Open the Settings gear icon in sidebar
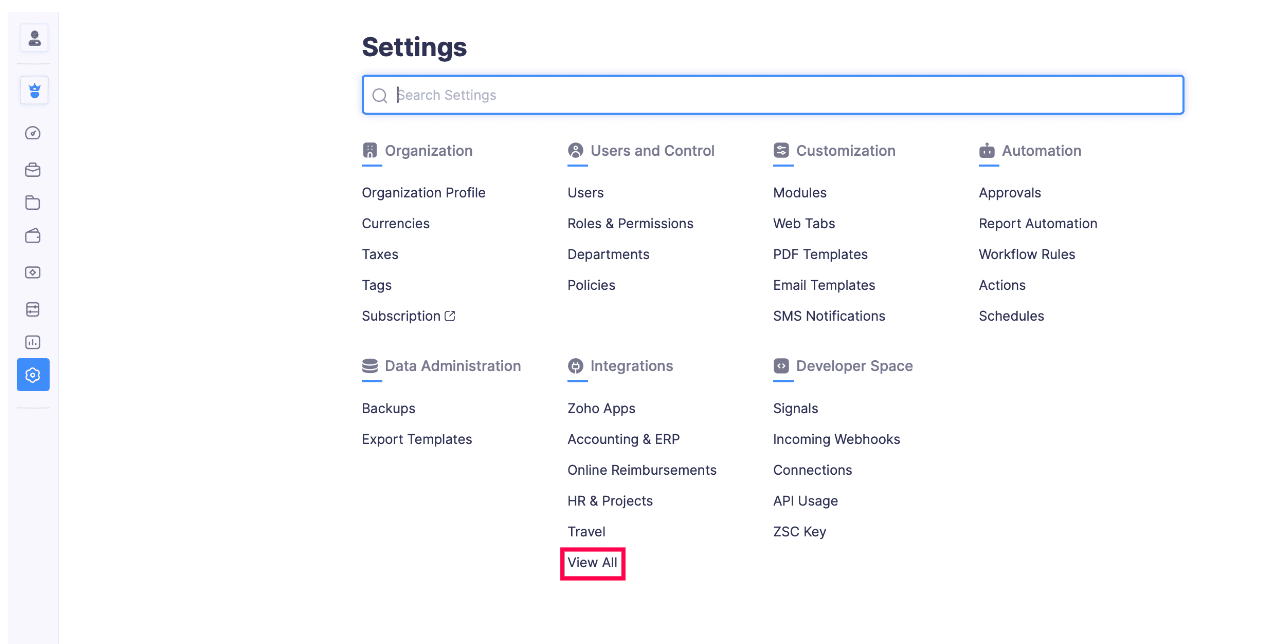 [x=33, y=375]
